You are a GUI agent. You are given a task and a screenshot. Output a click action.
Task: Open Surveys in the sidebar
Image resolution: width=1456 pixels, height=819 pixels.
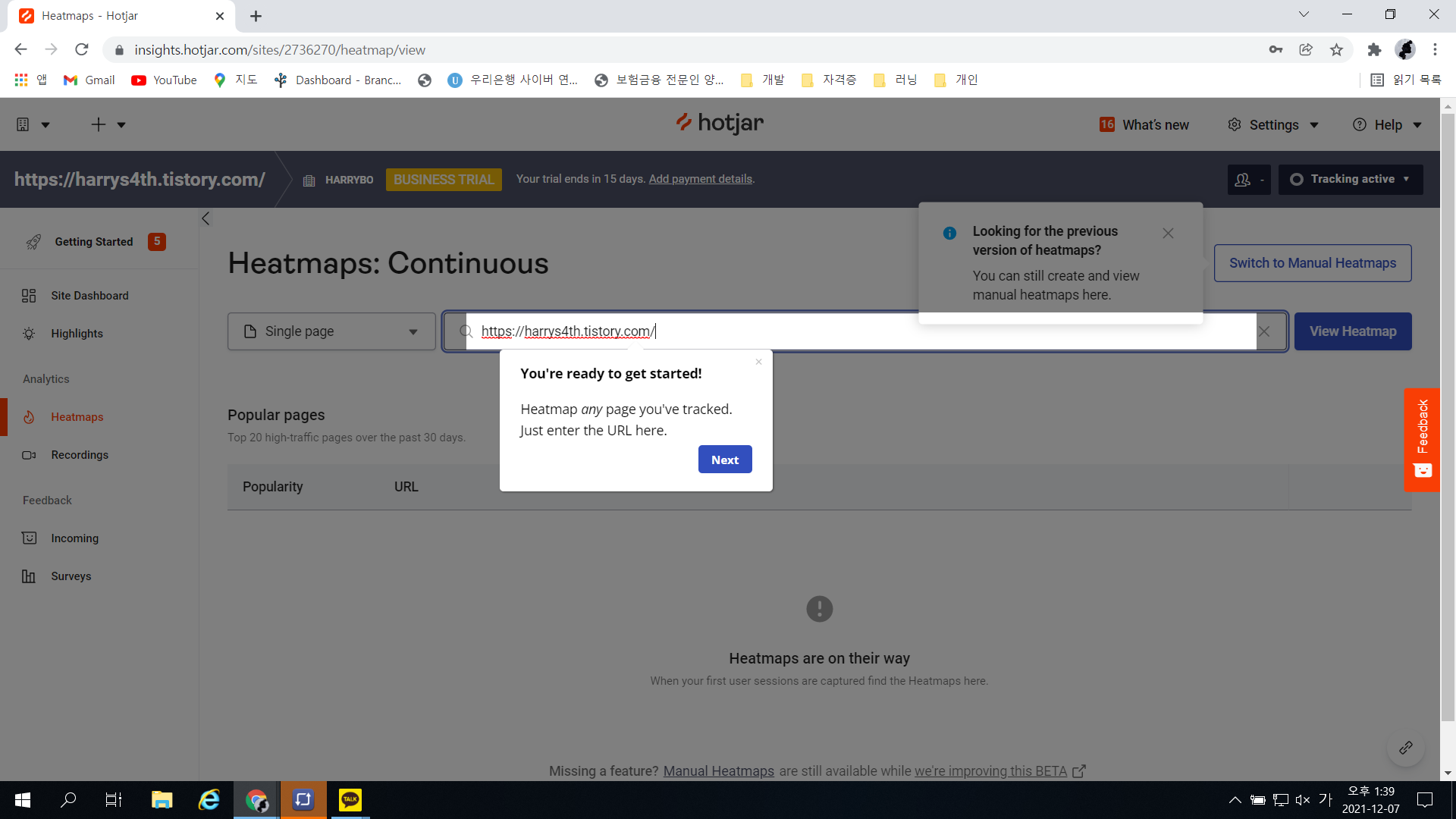click(x=71, y=576)
